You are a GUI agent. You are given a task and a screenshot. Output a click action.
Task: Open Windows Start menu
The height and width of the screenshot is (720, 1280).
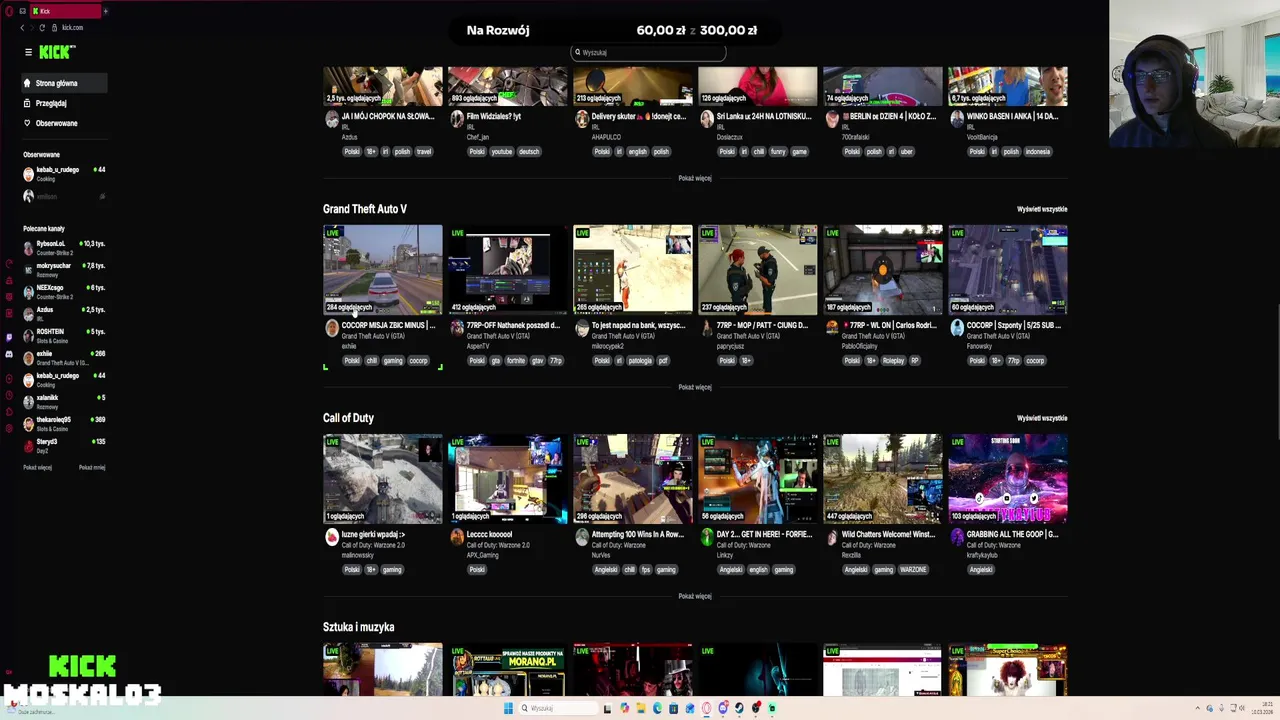coord(508,708)
